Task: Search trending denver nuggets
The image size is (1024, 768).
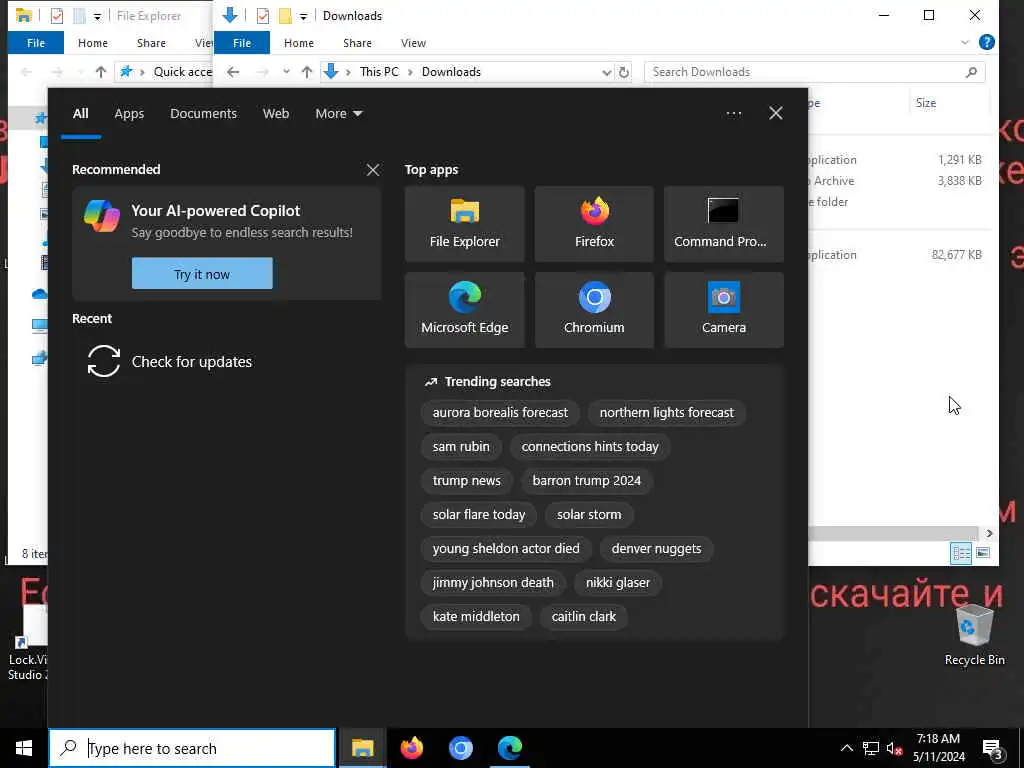Action: [x=656, y=549]
